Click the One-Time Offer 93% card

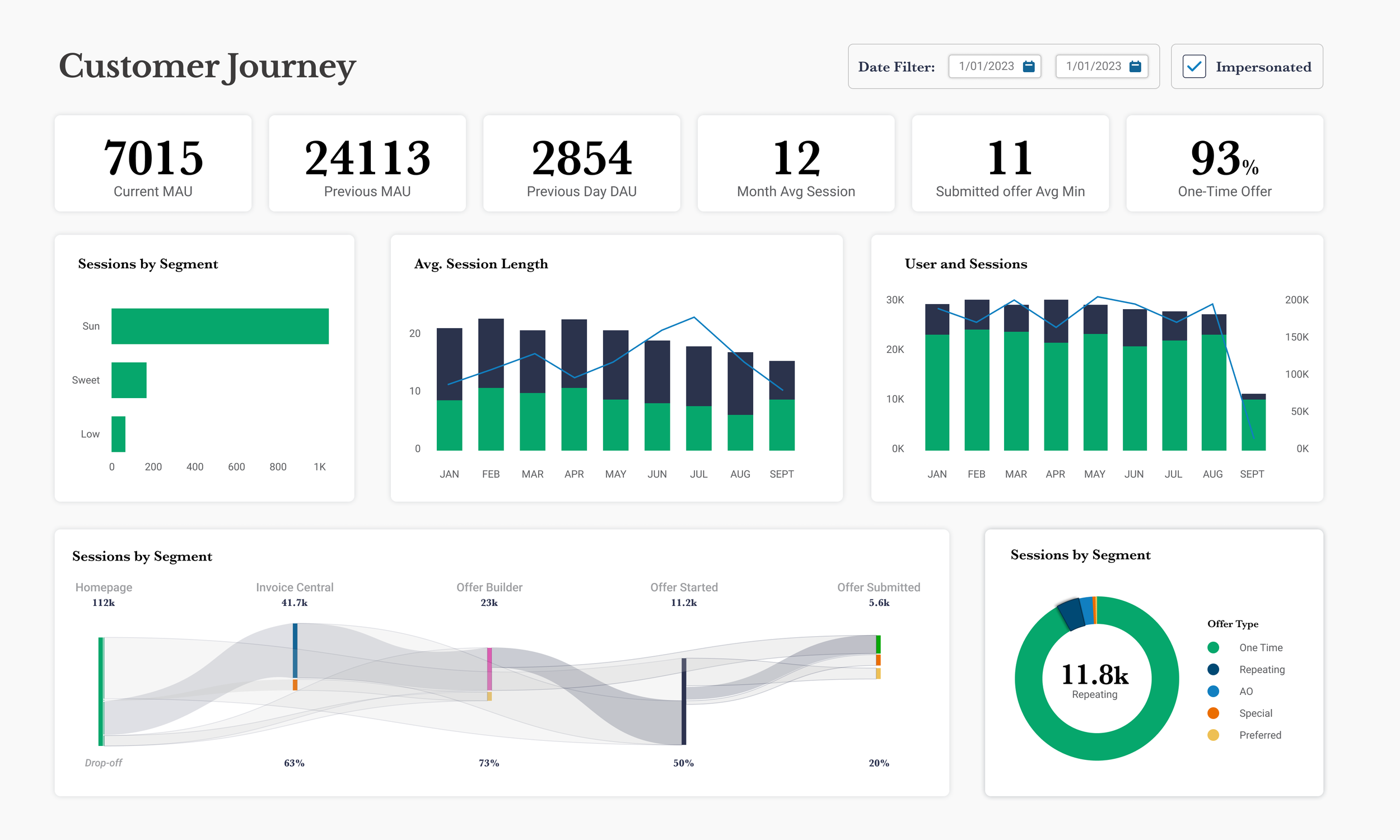click(1224, 164)
